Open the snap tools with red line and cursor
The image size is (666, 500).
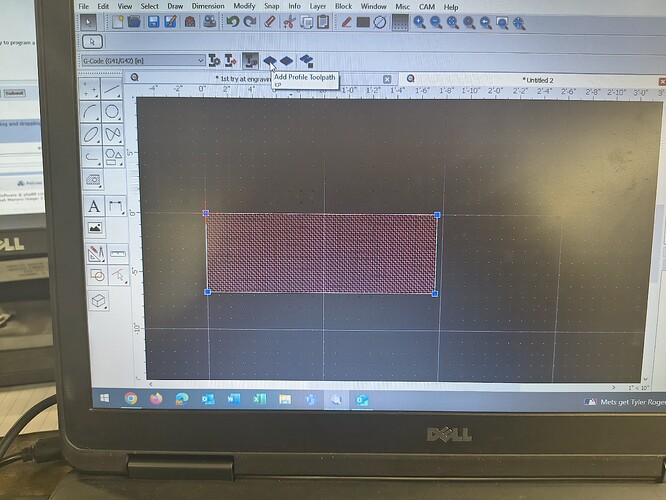pyautogui.click(x=119, y=275)
